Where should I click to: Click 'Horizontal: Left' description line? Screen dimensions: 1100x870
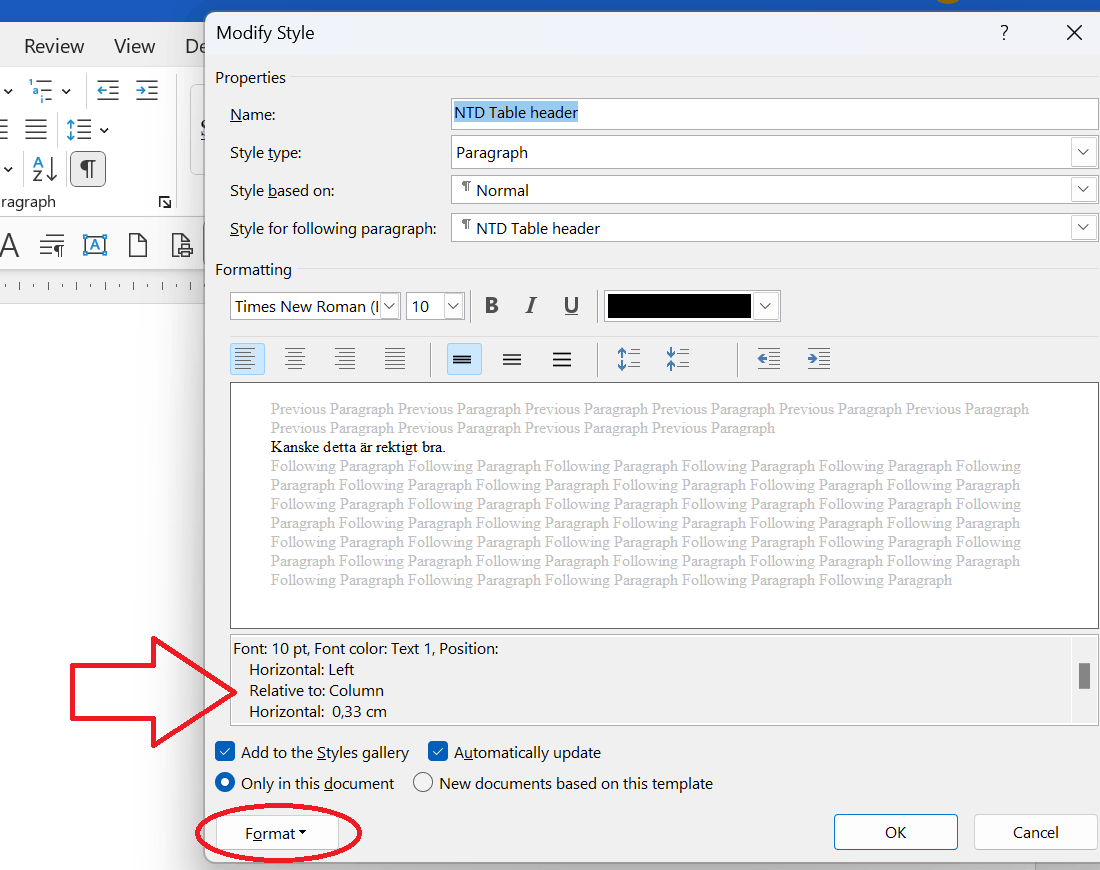tap(302, 669)
